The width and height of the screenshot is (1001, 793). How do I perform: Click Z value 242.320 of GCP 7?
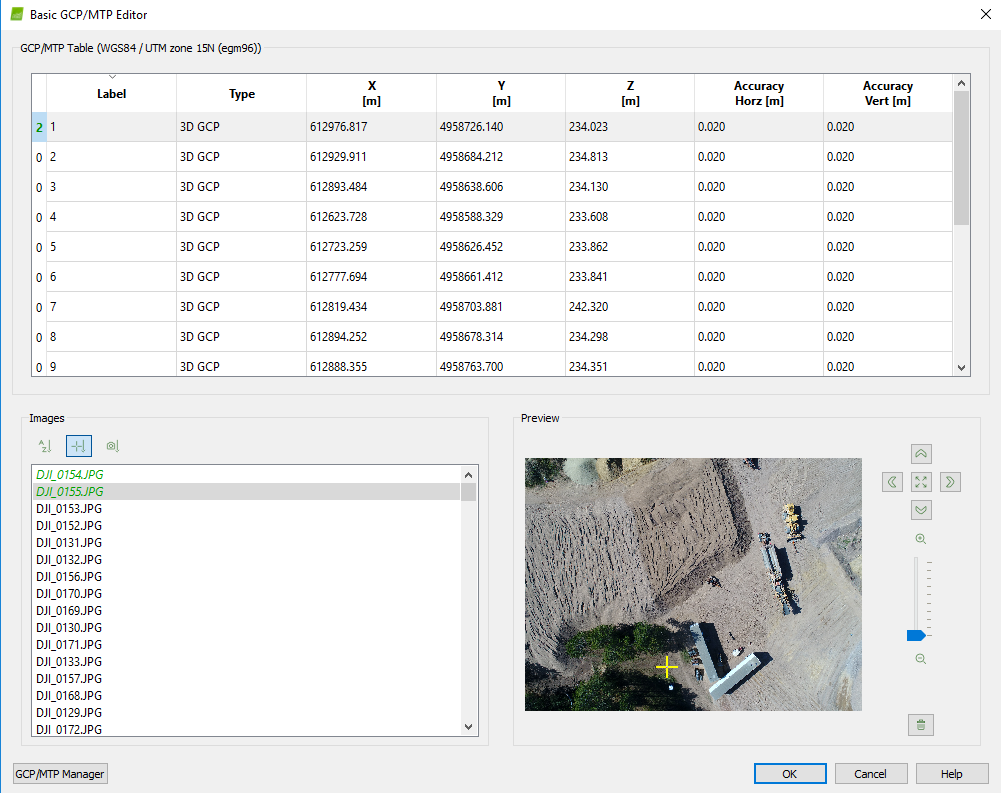(x=630, y=306)
